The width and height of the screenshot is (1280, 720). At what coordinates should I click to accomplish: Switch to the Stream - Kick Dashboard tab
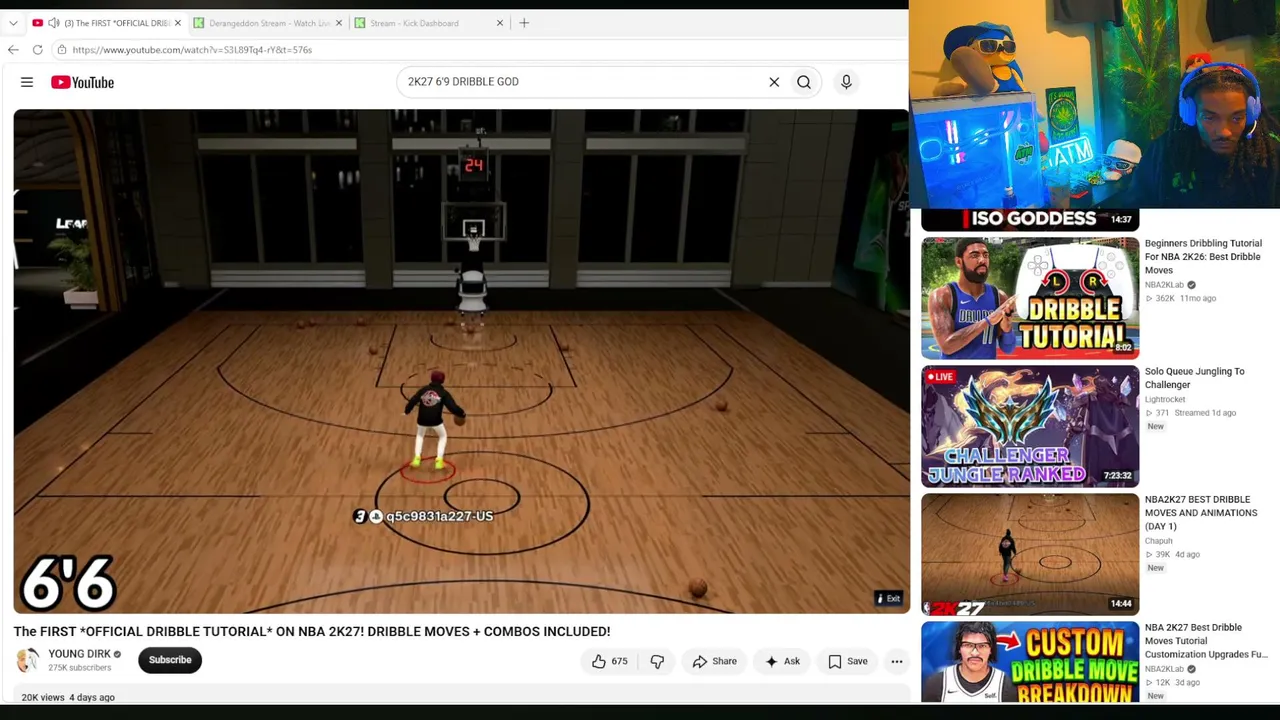point(414,23)
